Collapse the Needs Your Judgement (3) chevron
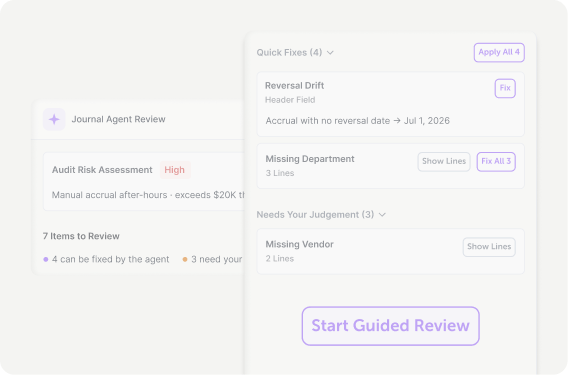568x375 pixels. click(x=382, y=215)
